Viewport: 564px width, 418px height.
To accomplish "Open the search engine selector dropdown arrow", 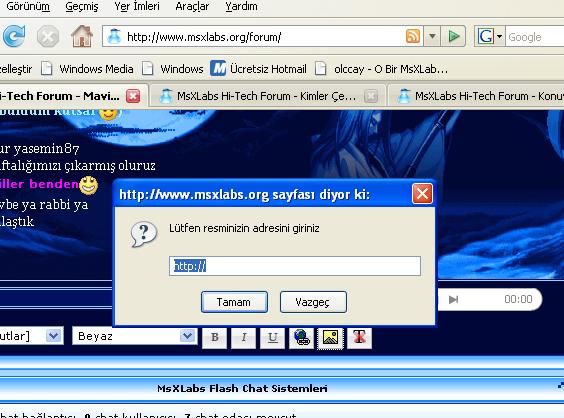I will coord(499,36).
